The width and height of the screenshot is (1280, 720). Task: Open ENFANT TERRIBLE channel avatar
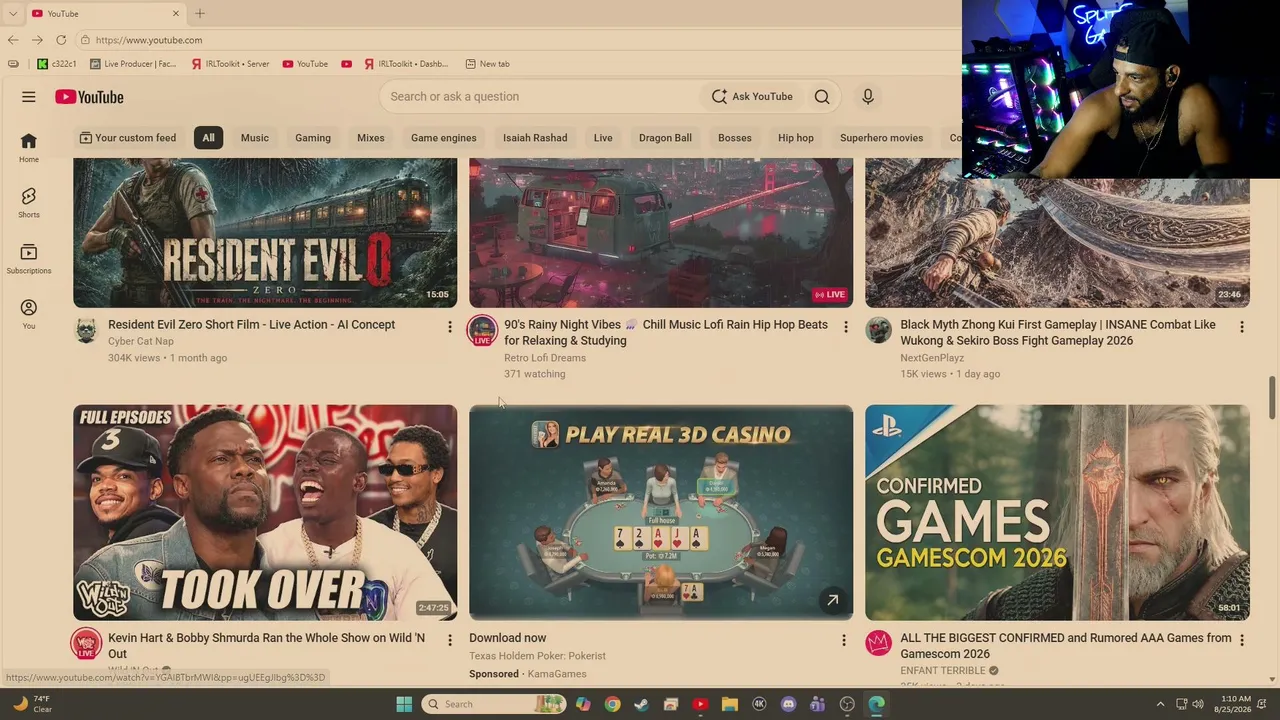[x=878, y=643]
